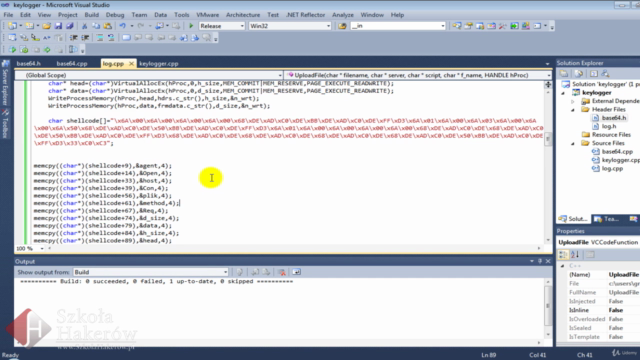
Task: Click the Undo arrow icon
Action: pos(122,26)
